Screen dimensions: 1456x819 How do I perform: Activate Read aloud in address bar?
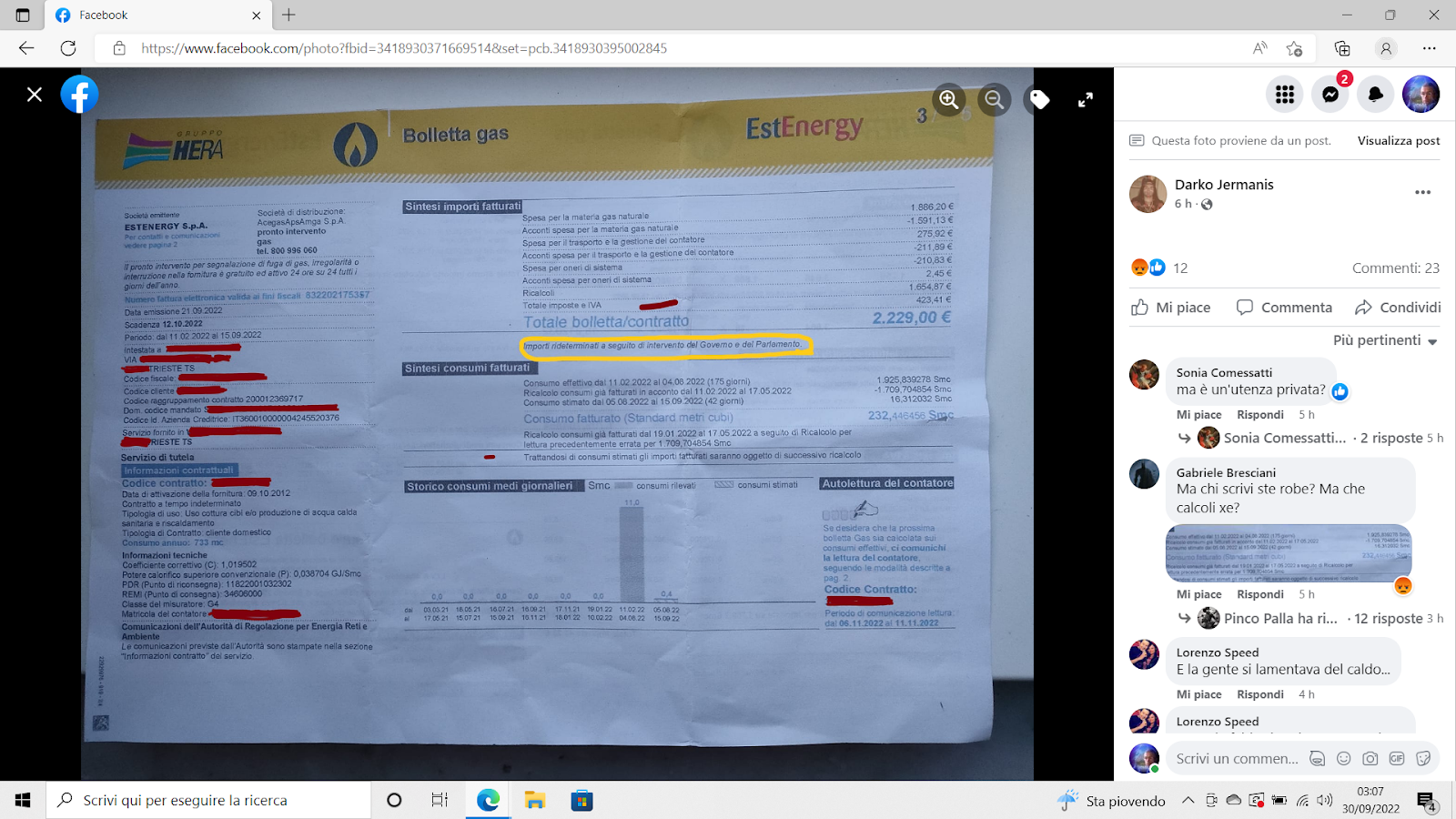pyautogui.click(x=1259, y=48)
